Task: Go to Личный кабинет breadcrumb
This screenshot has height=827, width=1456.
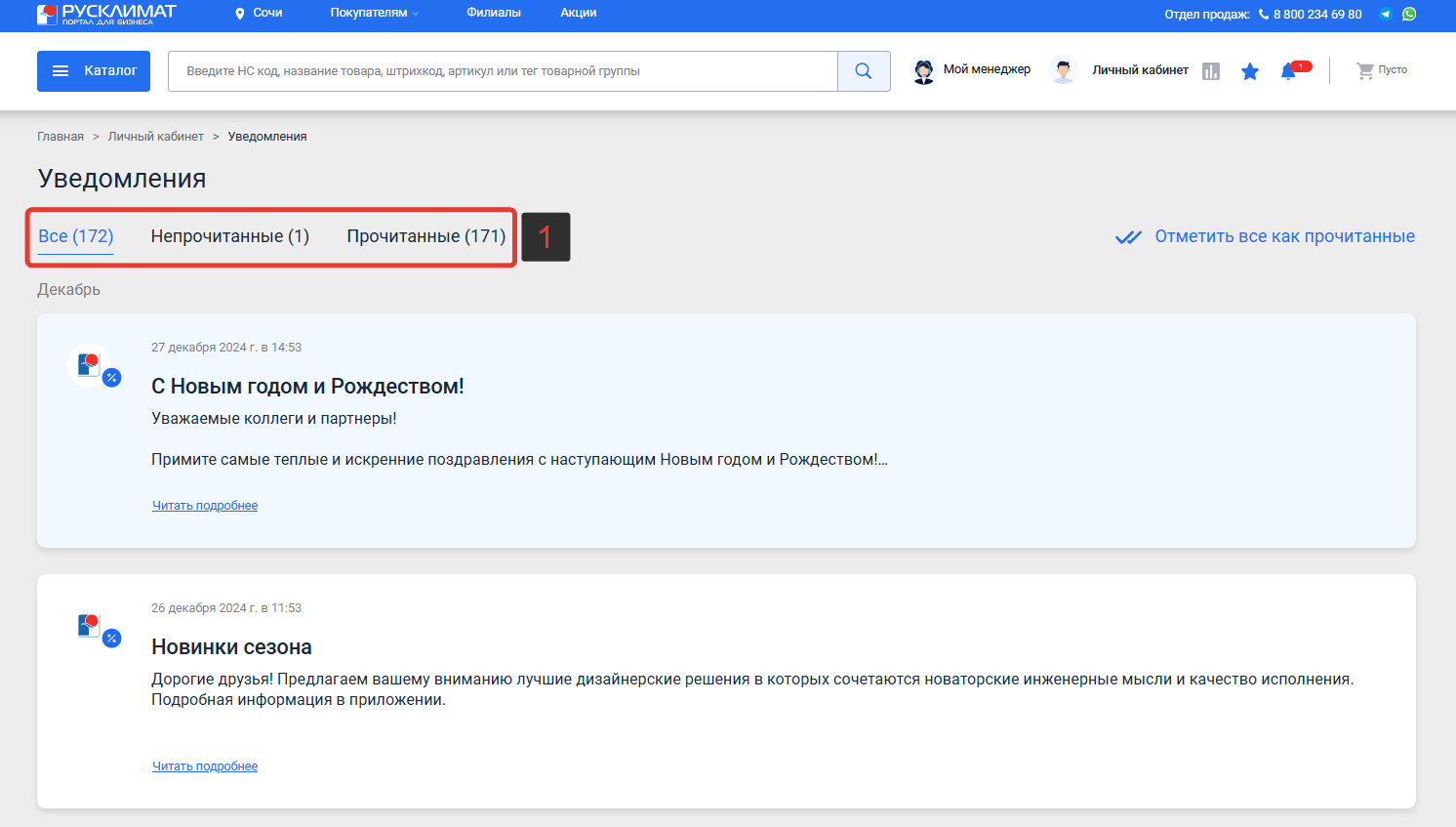Action: (156, 137)
